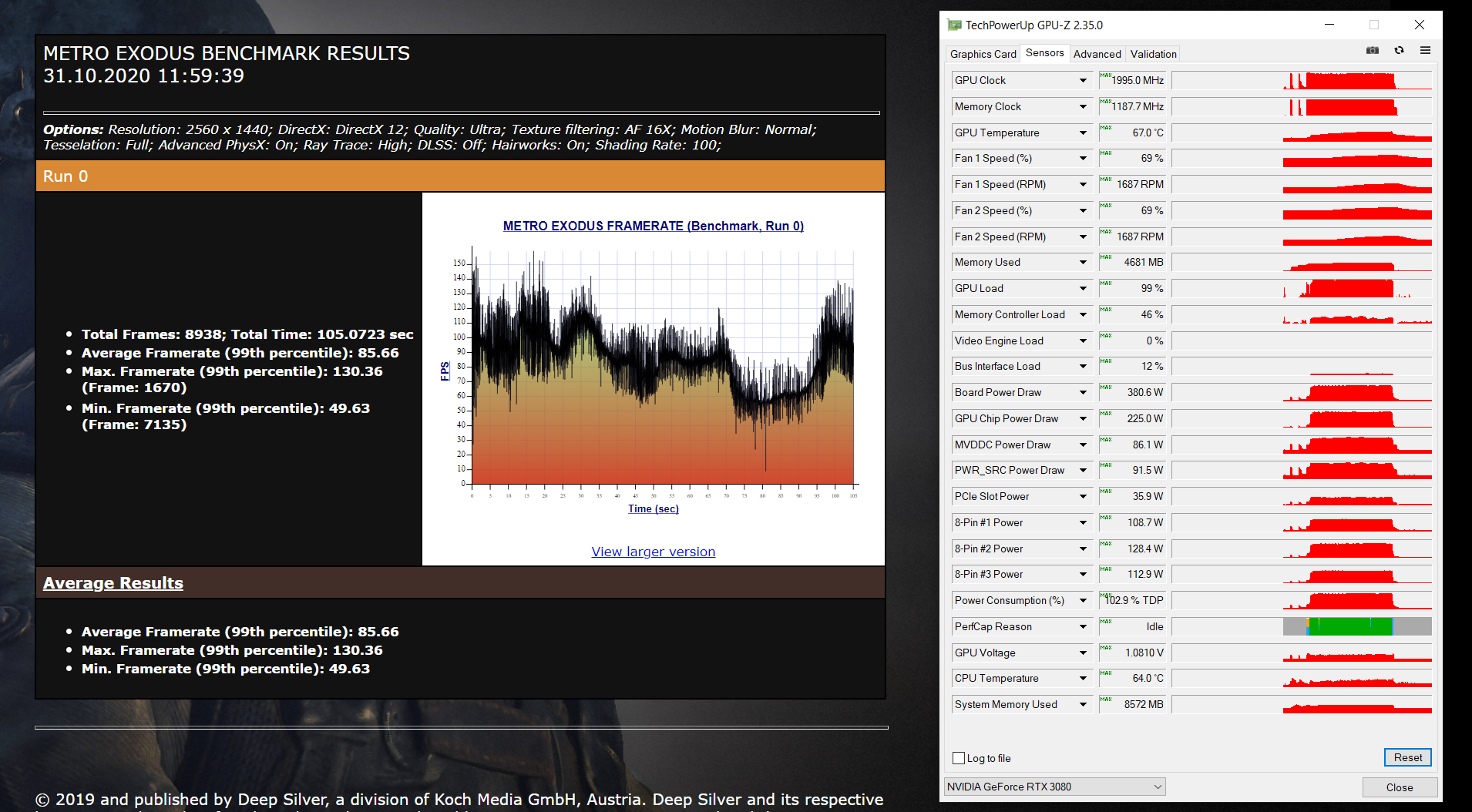Click the GPU Clock history graph

click(x=1302, y=80)
